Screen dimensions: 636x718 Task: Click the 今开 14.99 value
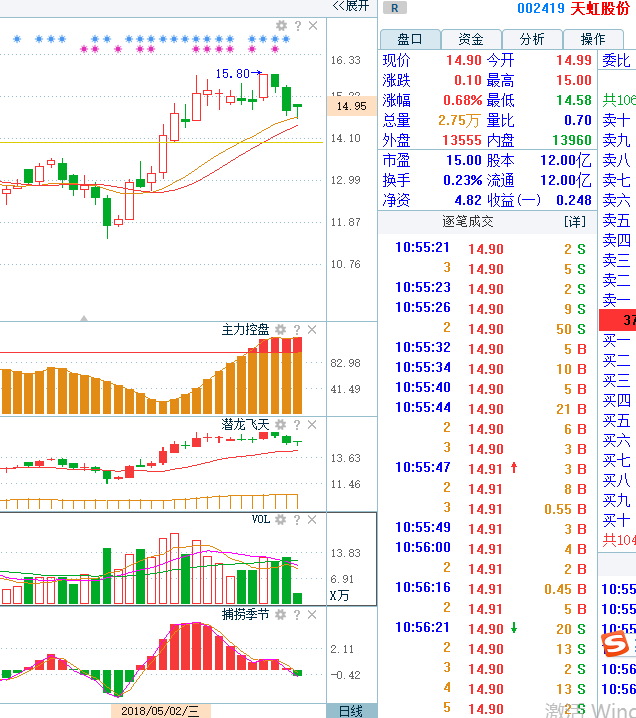574,60
